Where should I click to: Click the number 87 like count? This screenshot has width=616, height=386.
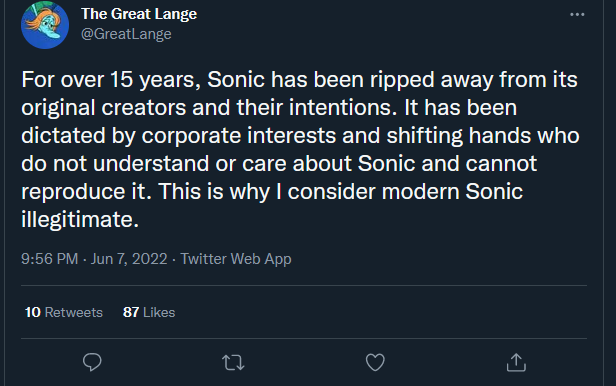(x=131, y=312)
